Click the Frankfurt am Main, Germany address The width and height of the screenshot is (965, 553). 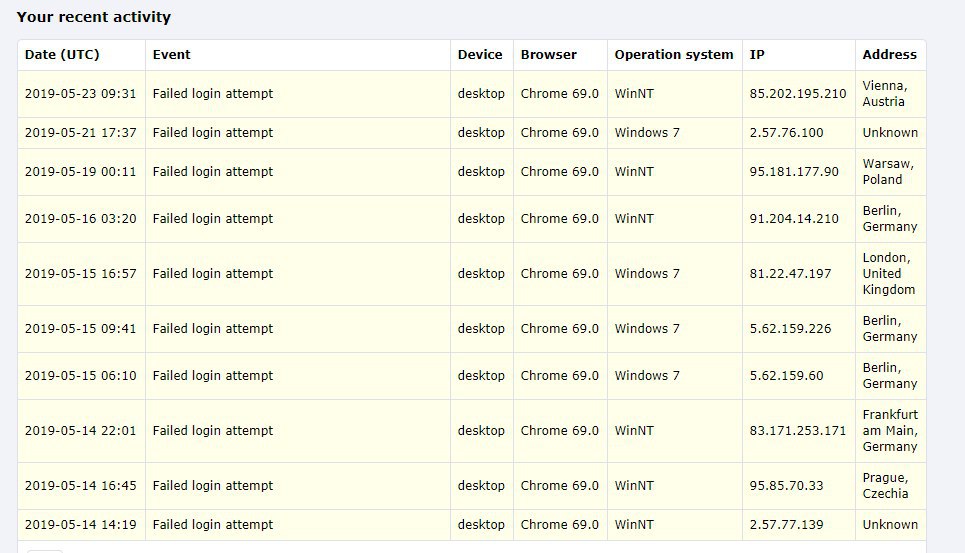tap(890, 431)
